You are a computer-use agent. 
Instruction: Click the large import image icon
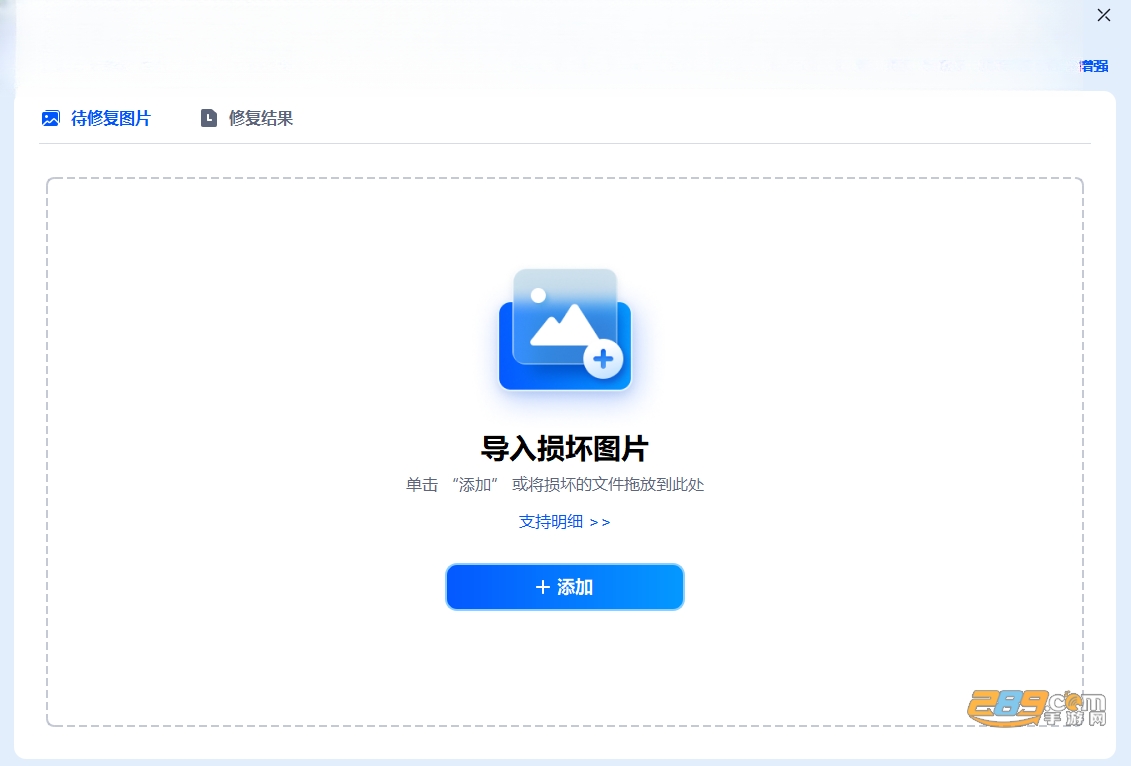565,330
